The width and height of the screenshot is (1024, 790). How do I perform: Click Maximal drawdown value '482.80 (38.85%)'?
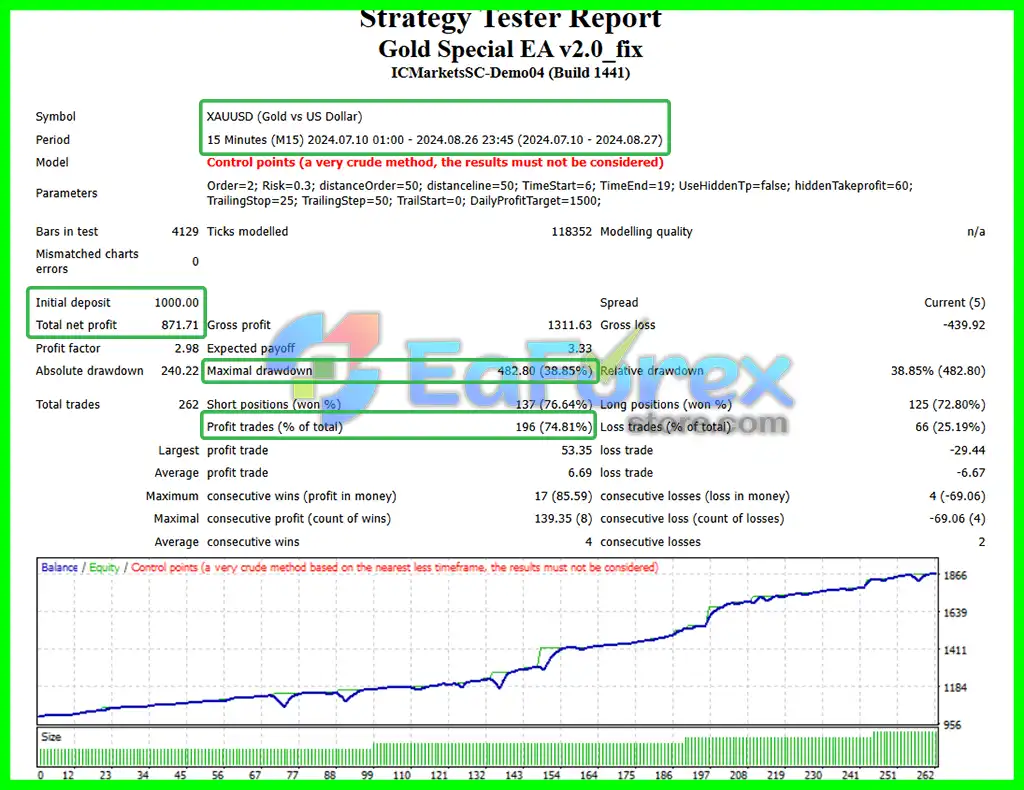(545, 371)
